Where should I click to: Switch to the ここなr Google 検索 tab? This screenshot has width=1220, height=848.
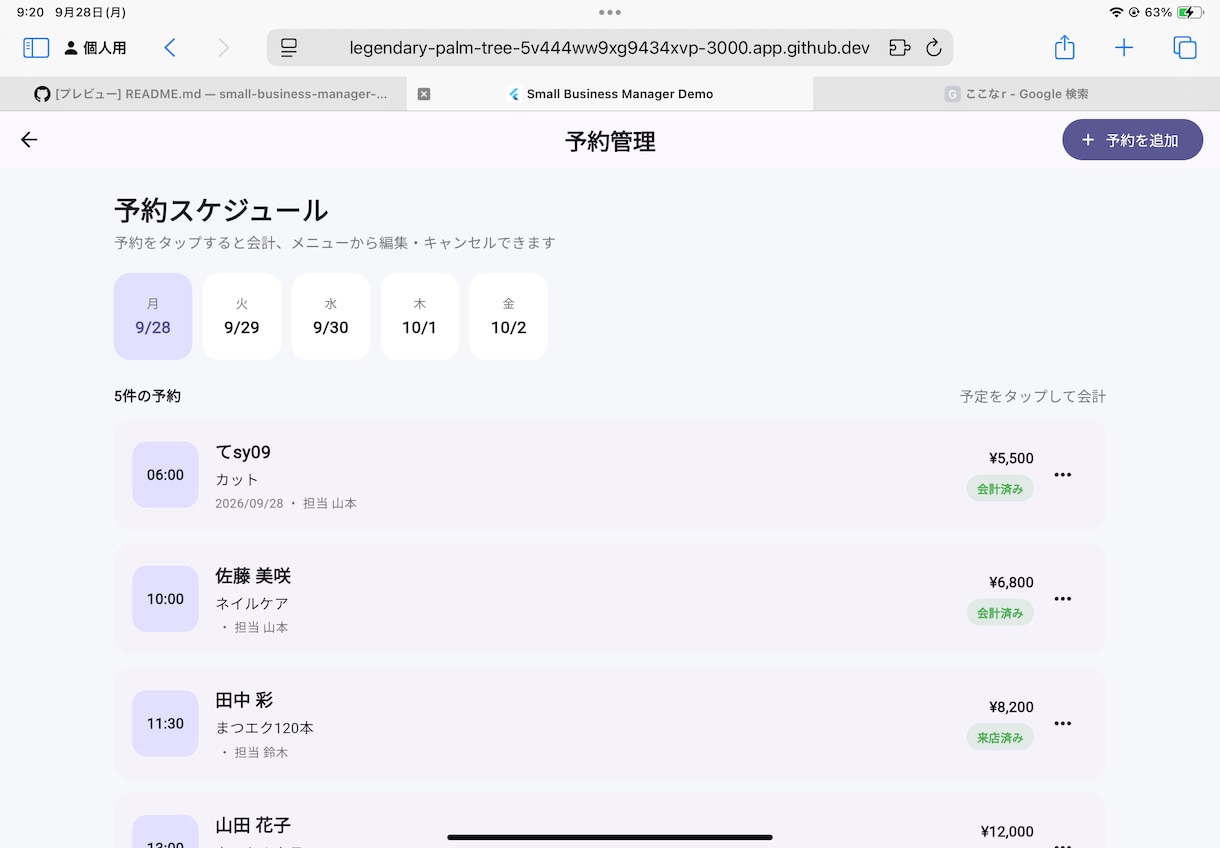click(1017, 94)
